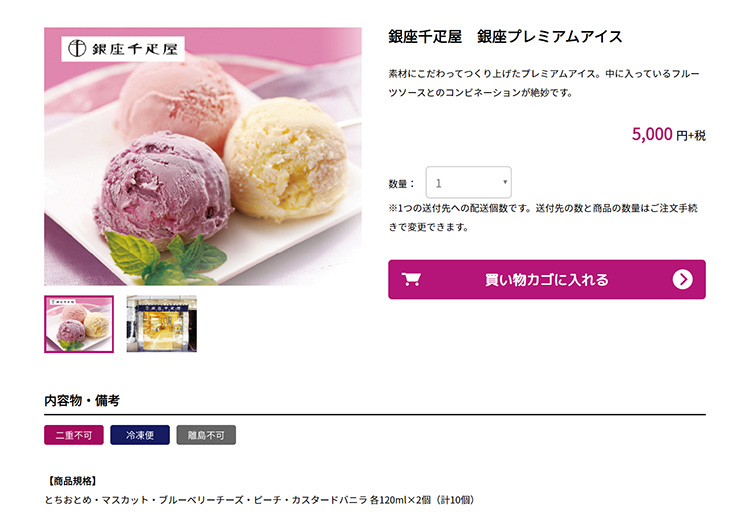
Task: Click the 冷凍便 navy tag
Action: 140,435
